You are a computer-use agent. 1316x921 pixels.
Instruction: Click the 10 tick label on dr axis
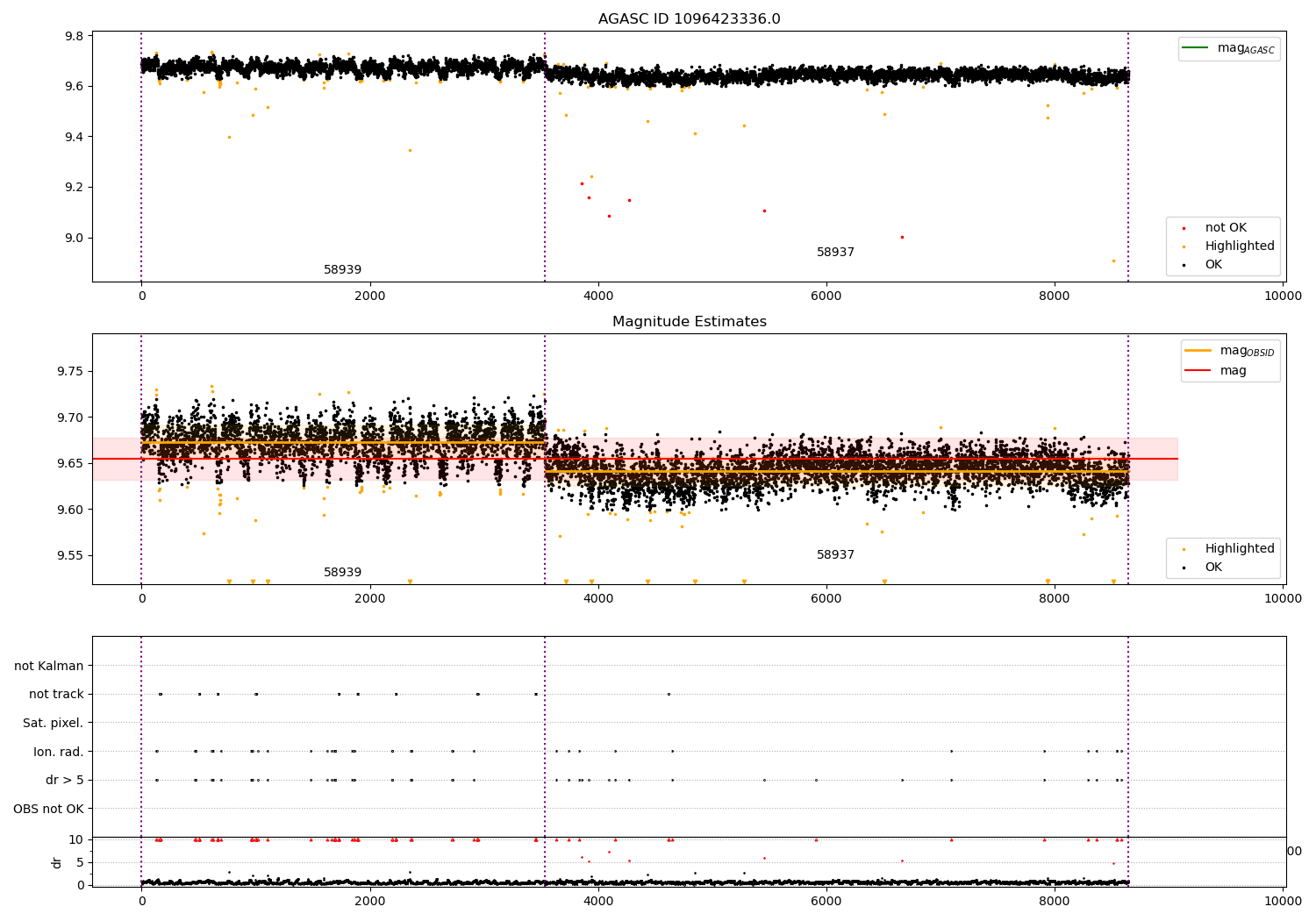[76, 839]
